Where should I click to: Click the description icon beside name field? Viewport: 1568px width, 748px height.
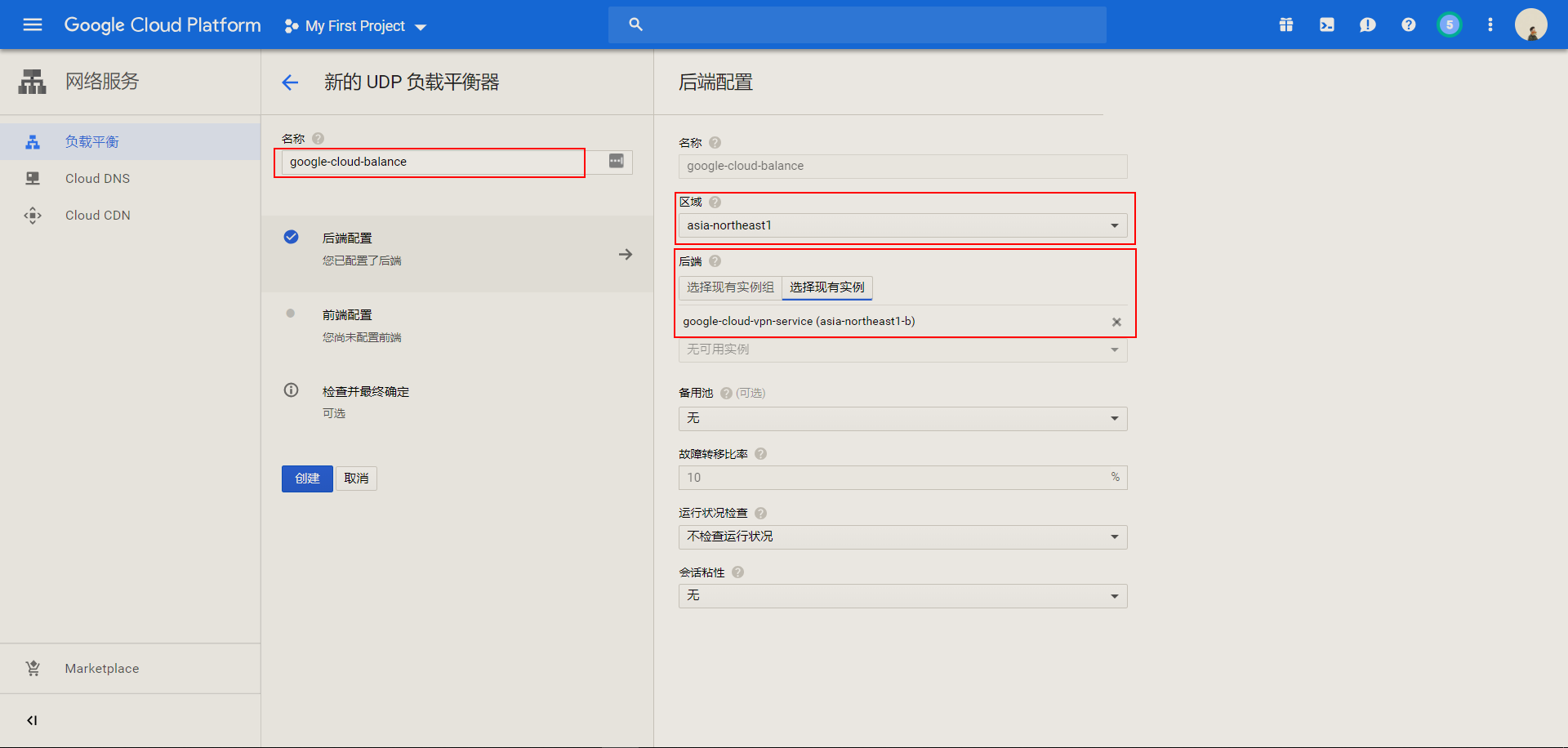coord(617,162)
